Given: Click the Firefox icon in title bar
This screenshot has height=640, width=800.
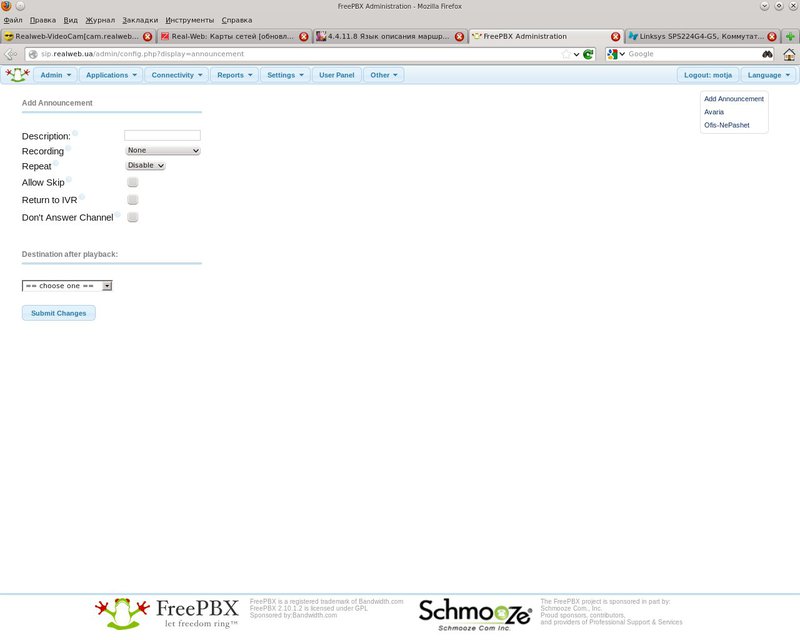Looking at the screenshot, I should pos(6,6).
